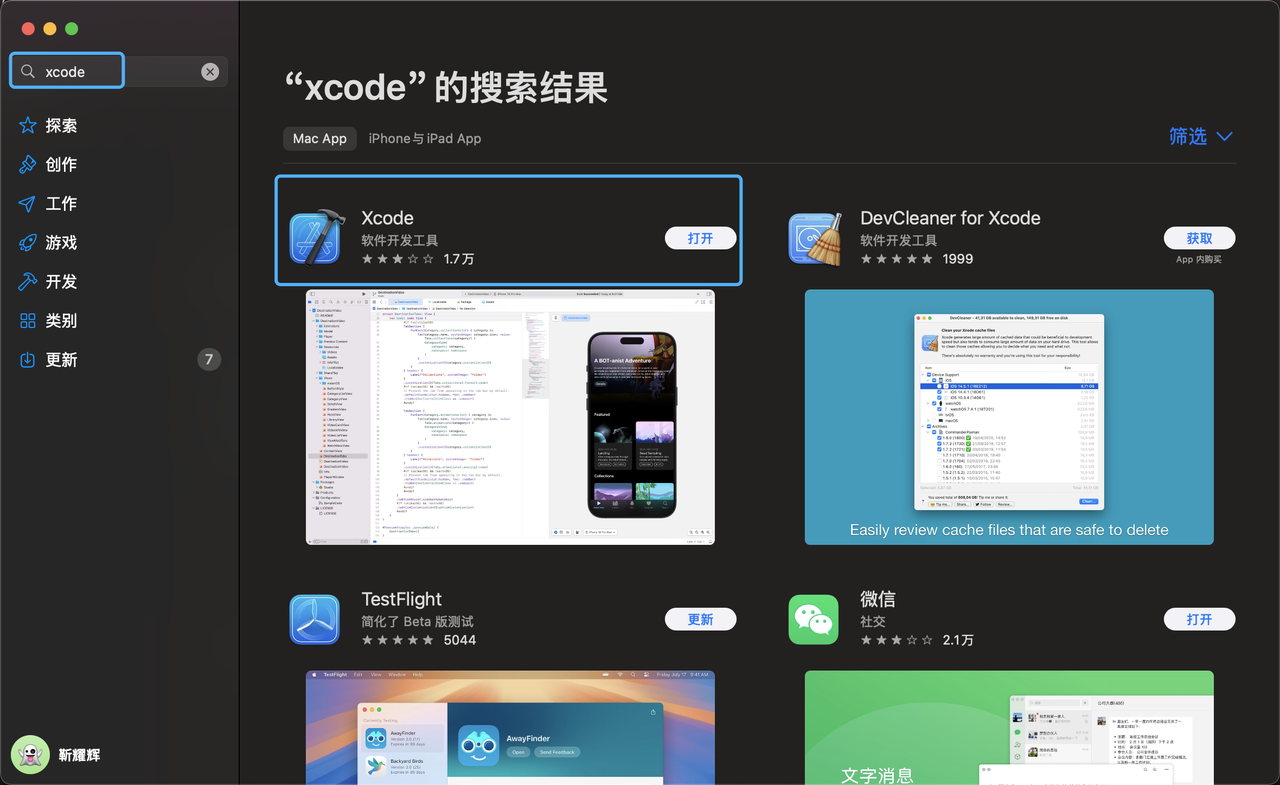Click the TestFlight propeller app icon
This screenshot has height=785, width=1280.
coord(315,619)
